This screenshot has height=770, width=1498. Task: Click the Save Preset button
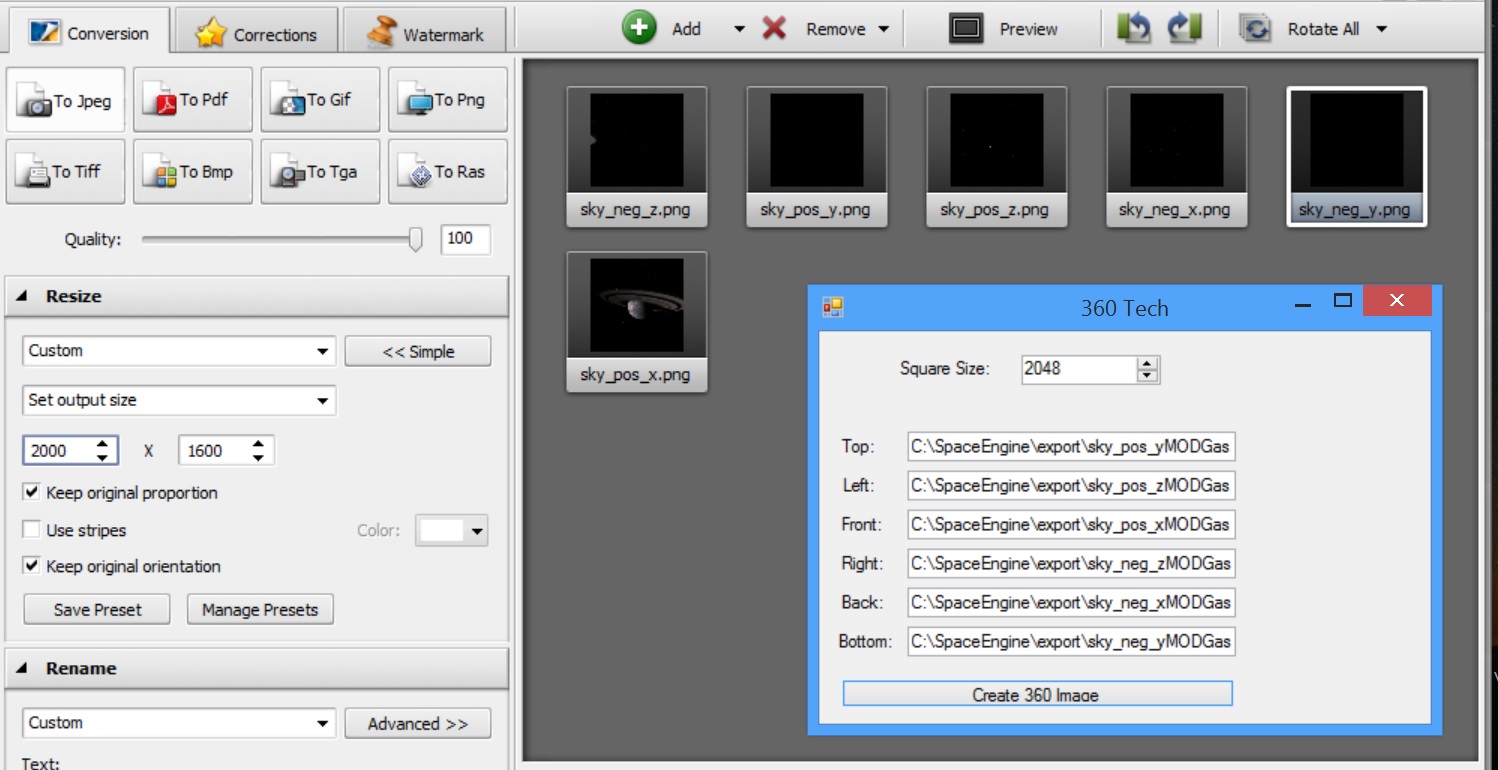97,609
